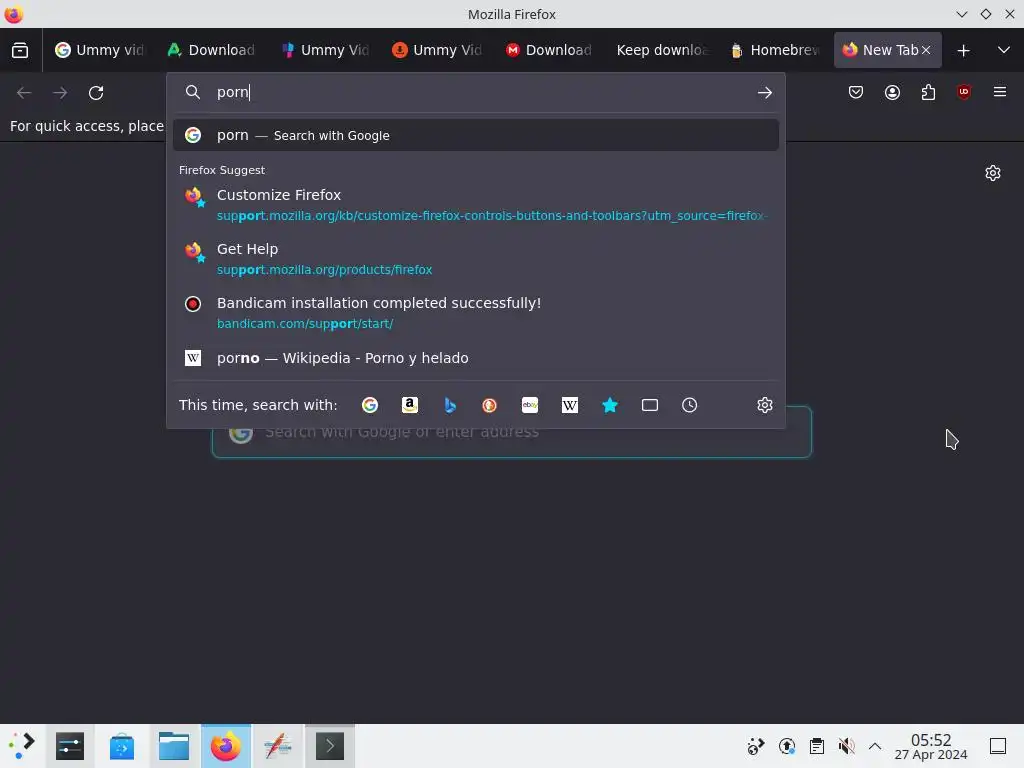
Task: Open search settings gear in dropdown
Action: pyautogui.click(x=765, y=405)
